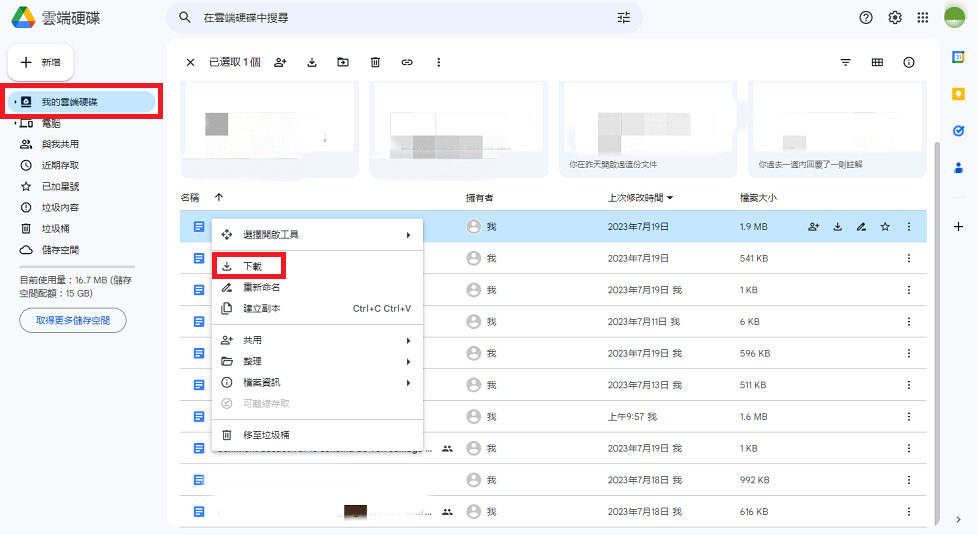Open the Google apps grid
The width and height of the screenshot is (978, 535).
point(923,17)
